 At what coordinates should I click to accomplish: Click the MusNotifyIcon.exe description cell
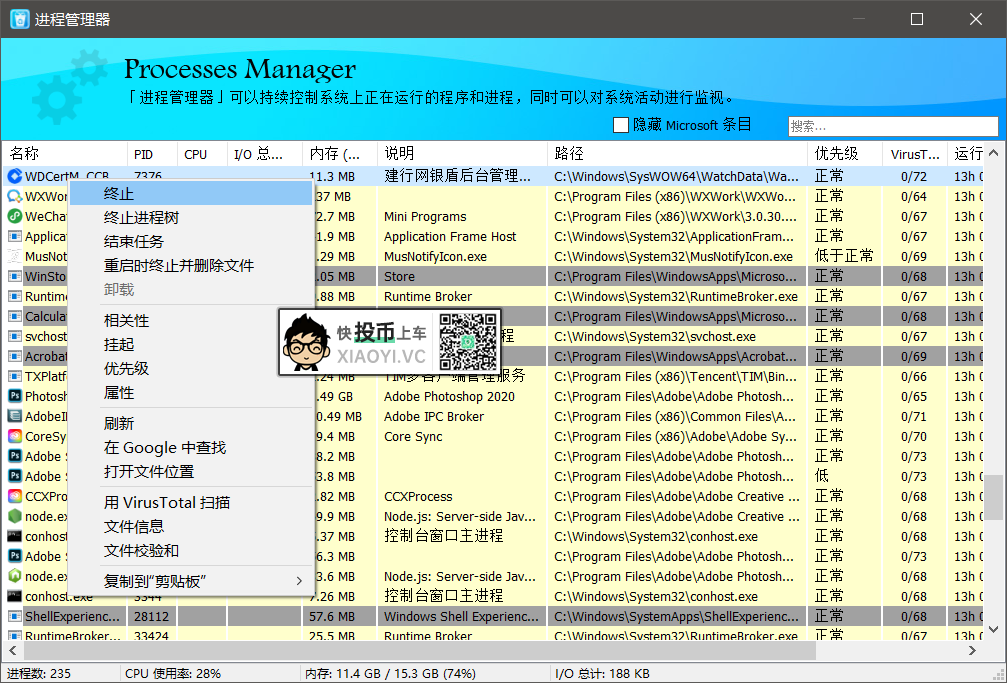point(462,256)
